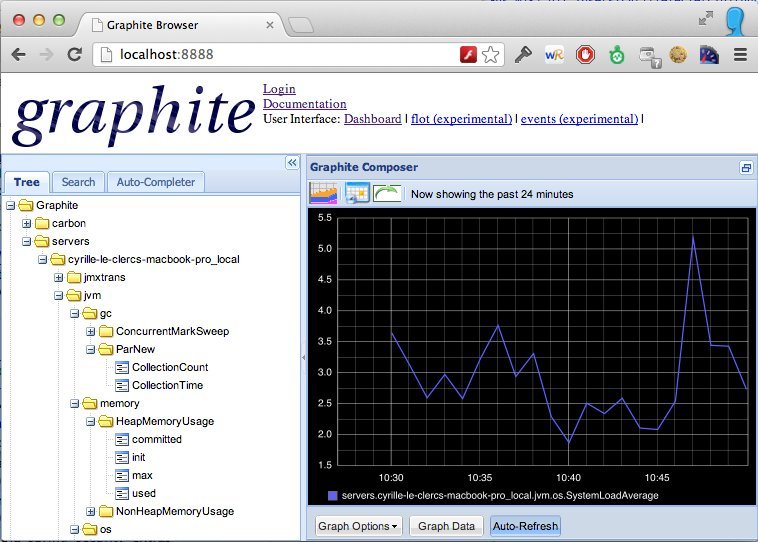Open the Documentation link
This screenshot has height=542, width=758.
coord(305,104)
